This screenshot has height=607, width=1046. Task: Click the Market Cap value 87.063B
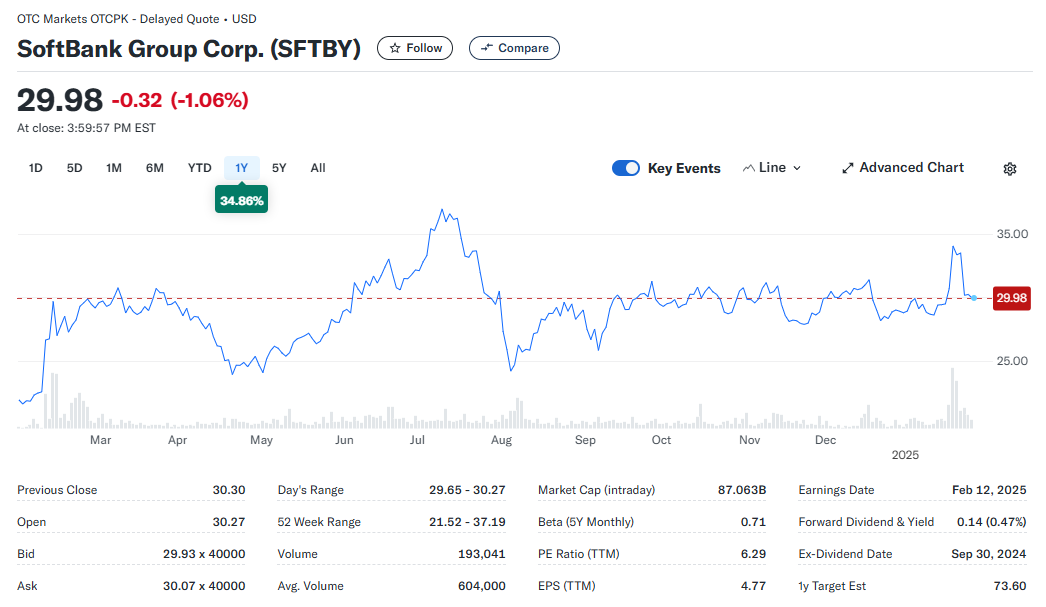point(742,490)
